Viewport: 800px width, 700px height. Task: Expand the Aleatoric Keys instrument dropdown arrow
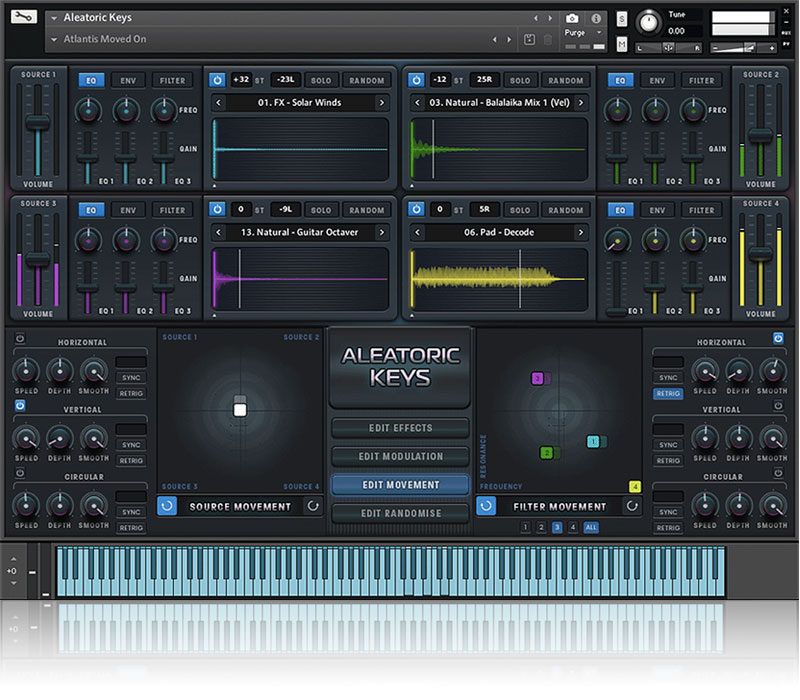click(53, 18)
